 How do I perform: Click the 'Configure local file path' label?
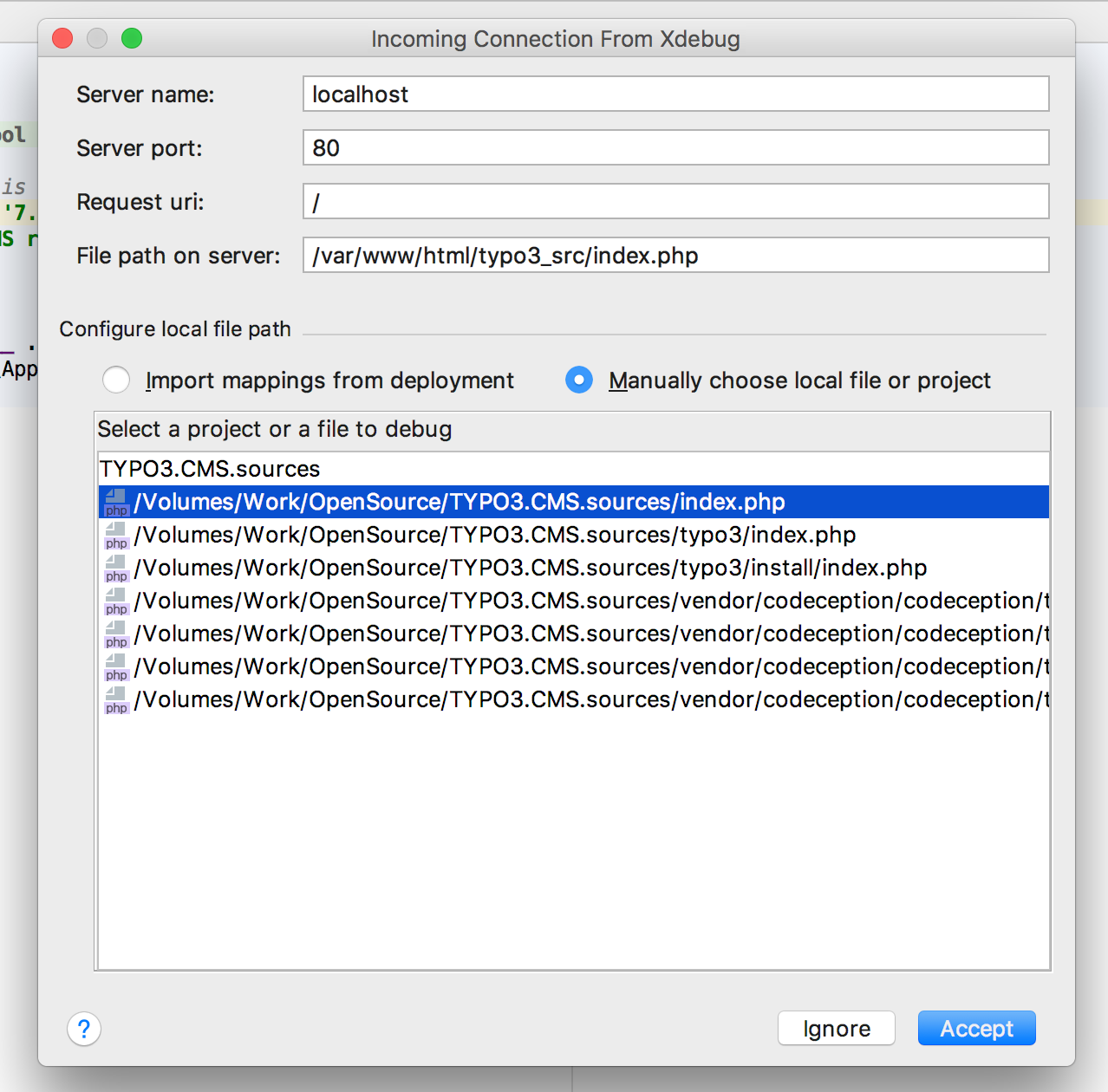(x=175, y=329)
